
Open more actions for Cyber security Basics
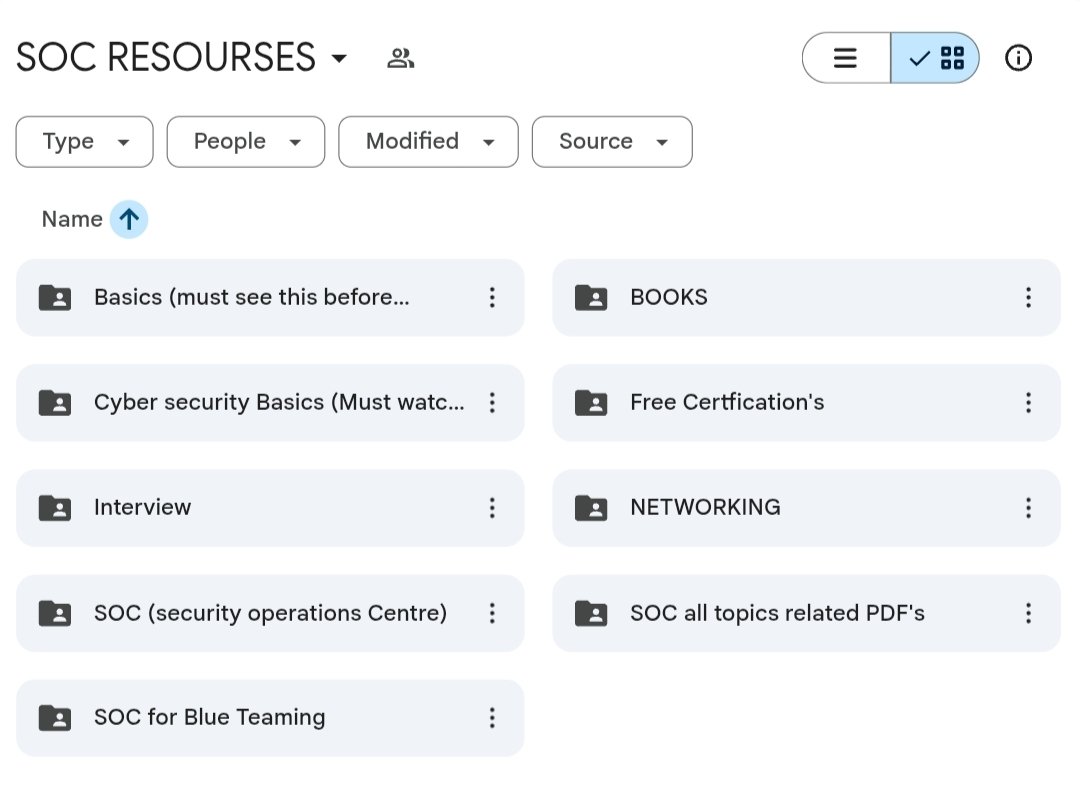492,403
